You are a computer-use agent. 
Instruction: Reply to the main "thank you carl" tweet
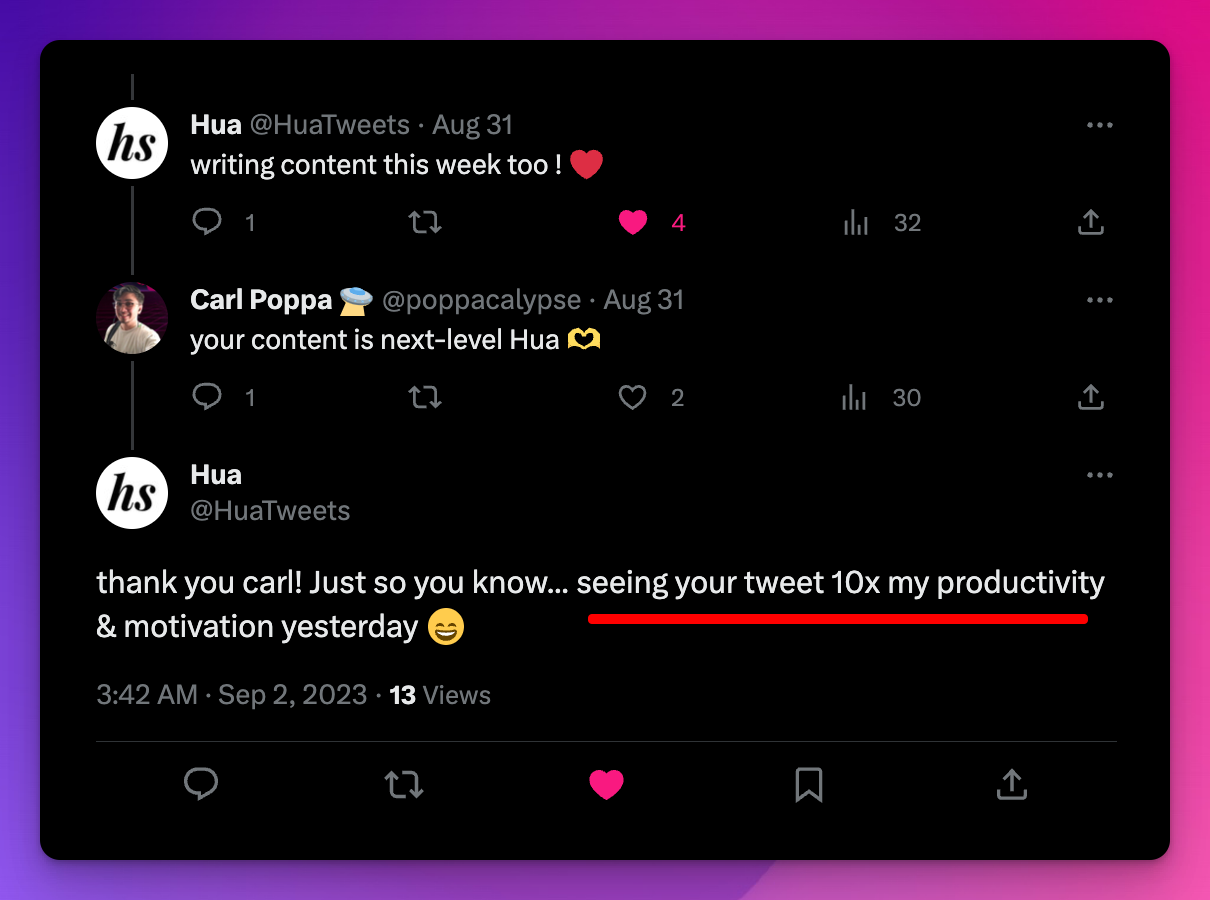coord(201,785)
